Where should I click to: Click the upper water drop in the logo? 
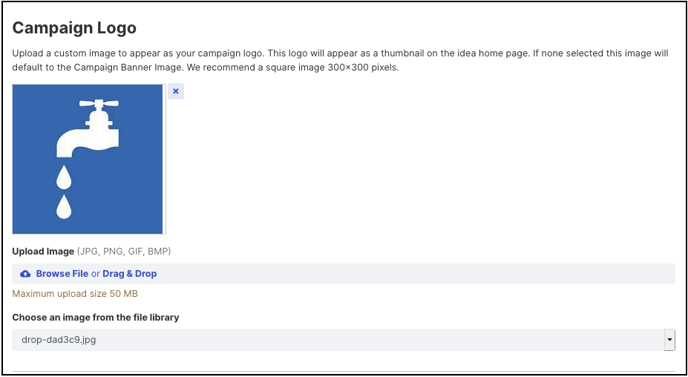pos(64,177)
